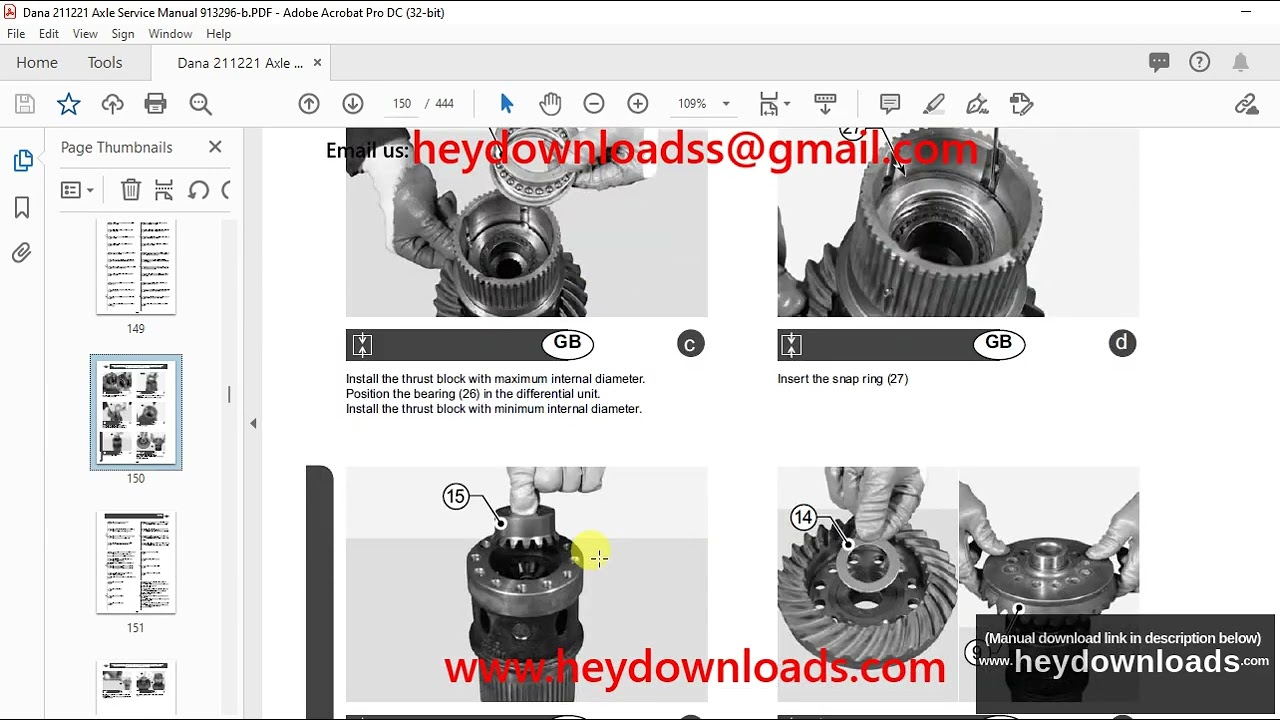This screenshot has height=720, width=1280.
Task: Zoom in with the plus circle
Action: coord(638,104)
